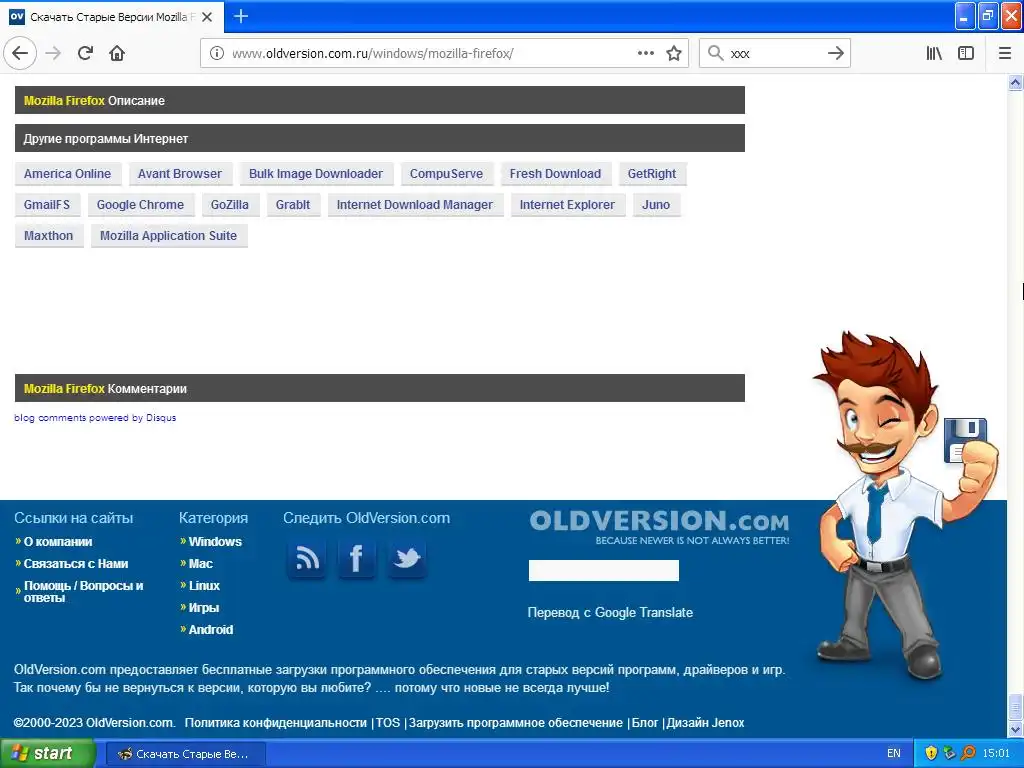Open the CompuServe link
The image size is (1024, 768).
(446, 174)
